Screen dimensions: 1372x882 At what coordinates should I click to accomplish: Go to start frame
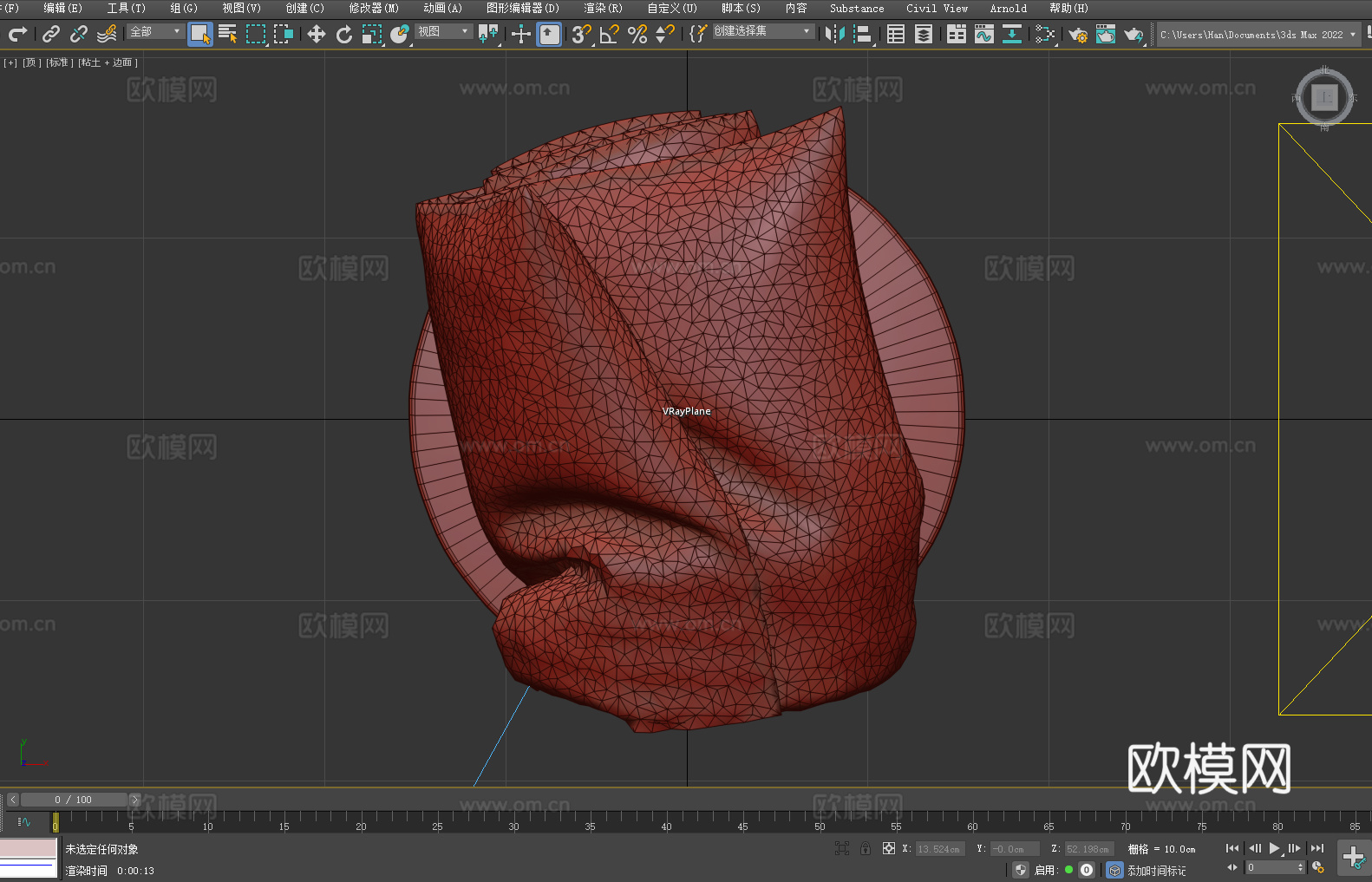click(1232, 848)
